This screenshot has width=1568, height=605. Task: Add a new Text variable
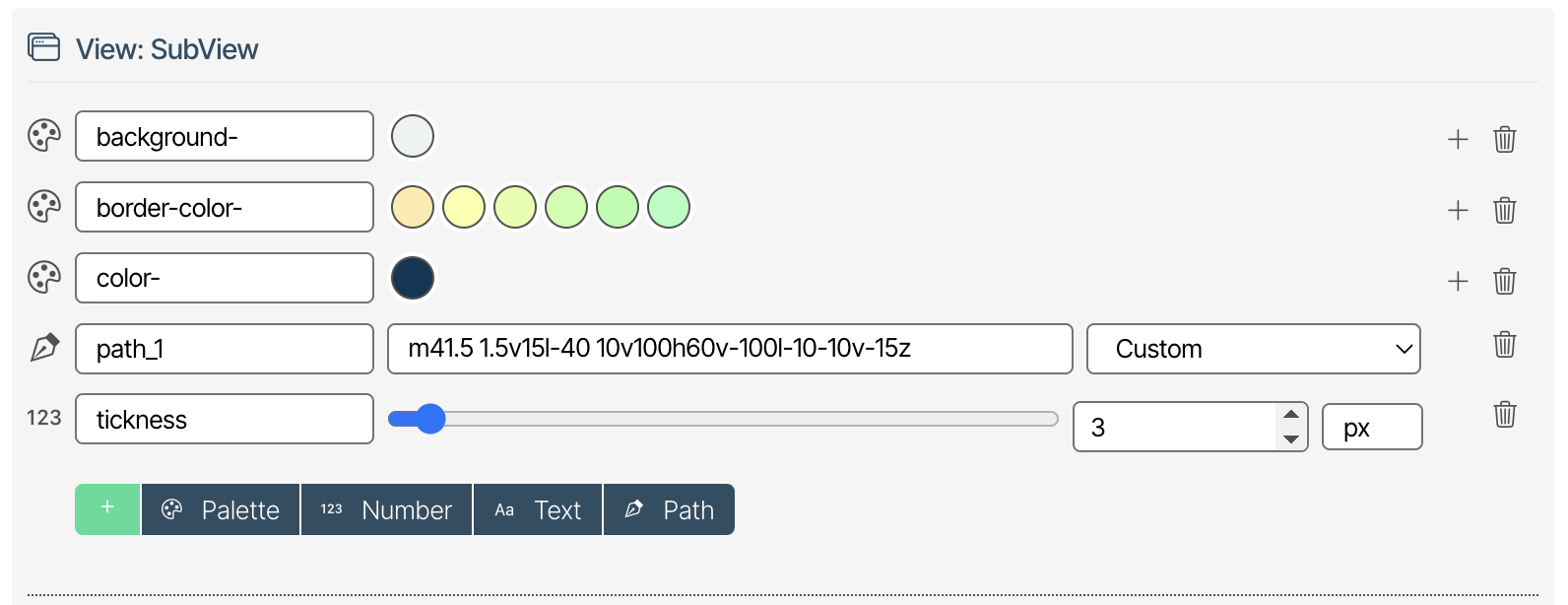tap(538, 509)
